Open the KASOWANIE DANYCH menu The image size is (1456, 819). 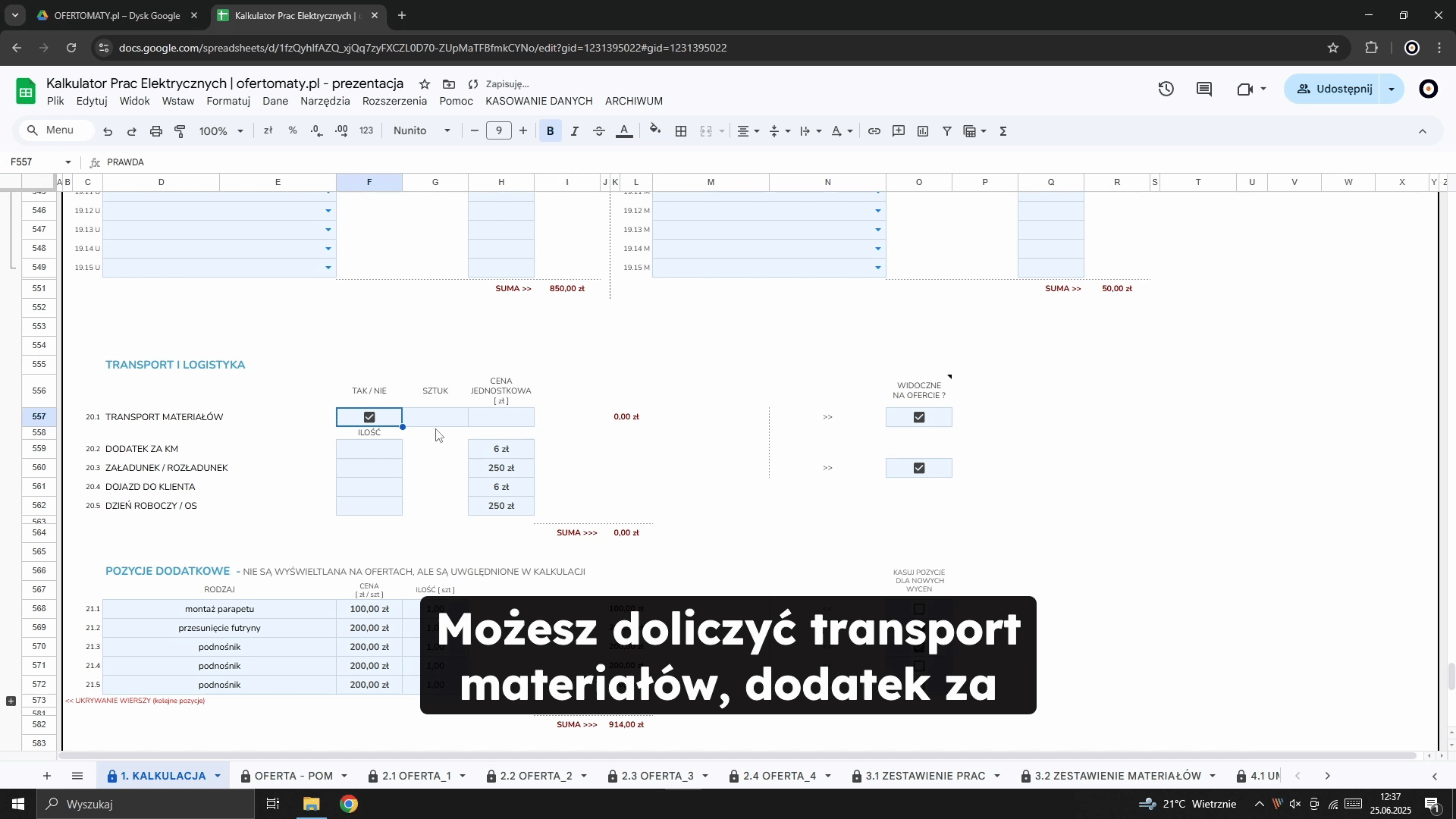coord(538,101)
